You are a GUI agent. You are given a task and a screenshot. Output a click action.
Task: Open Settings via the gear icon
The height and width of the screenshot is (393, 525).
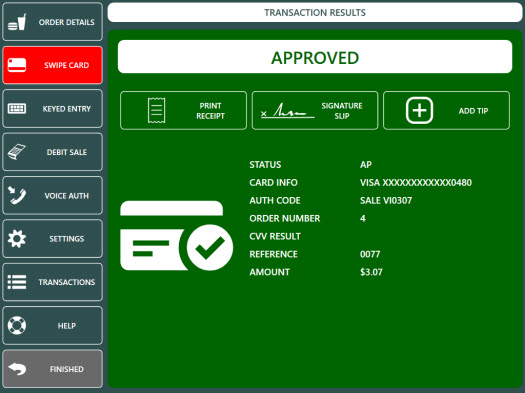pos(17,239)
